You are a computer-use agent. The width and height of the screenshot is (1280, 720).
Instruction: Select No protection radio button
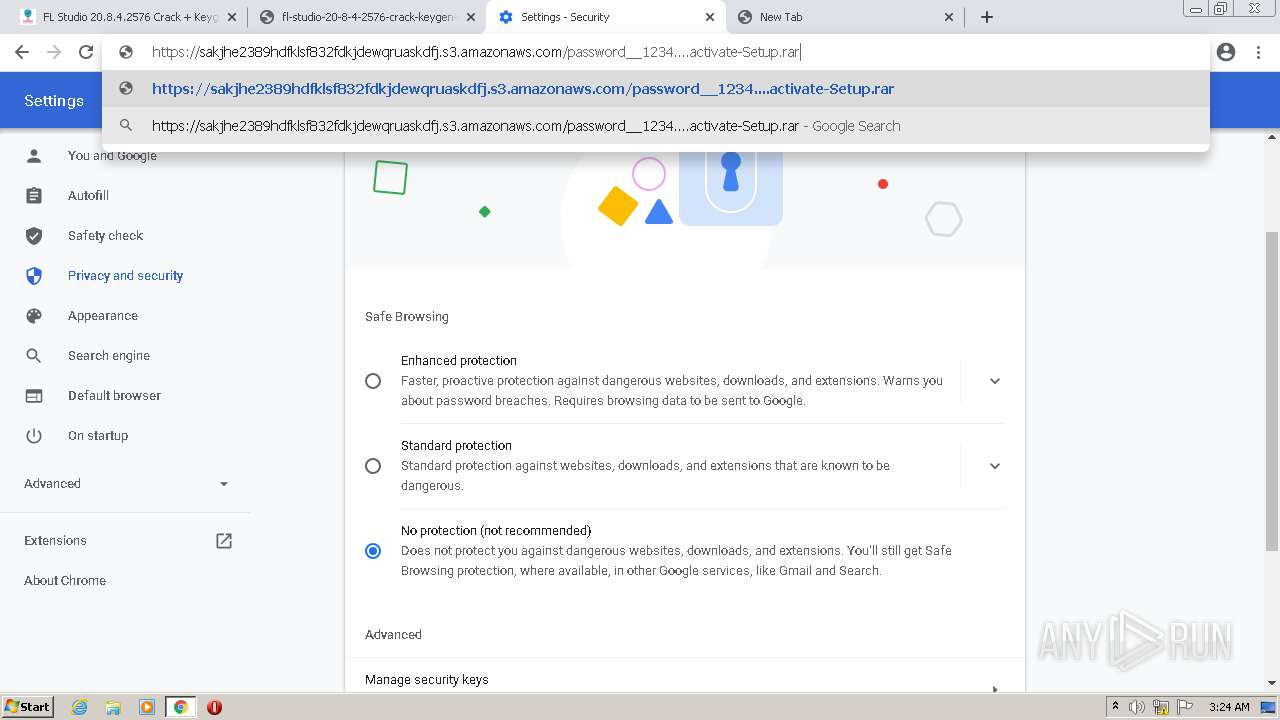coord(373,551)
